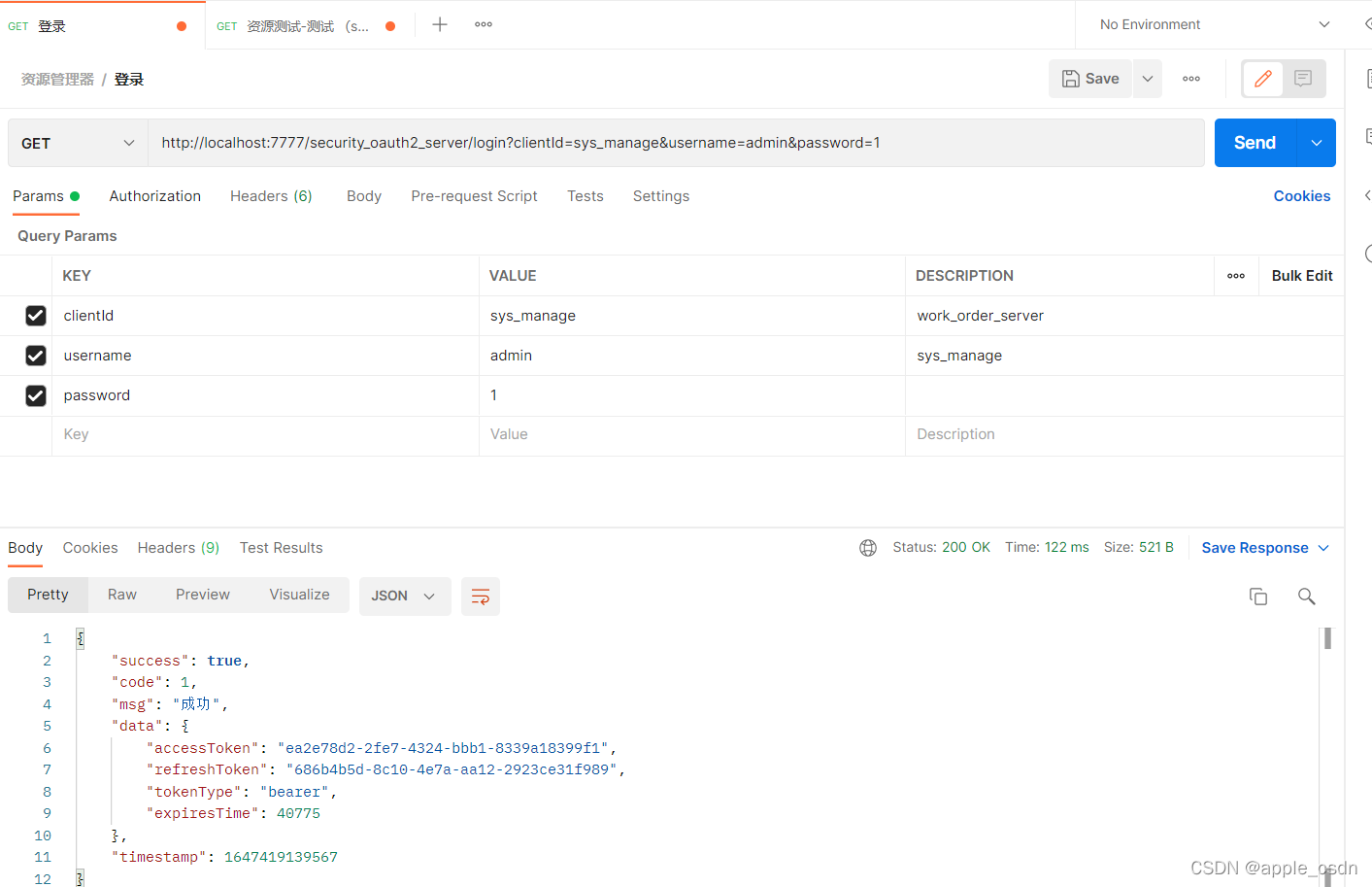Click the empty Key placeholder field
Image resolution: width=1372 pixels, height=887 pixels.
tap(265, 434)
